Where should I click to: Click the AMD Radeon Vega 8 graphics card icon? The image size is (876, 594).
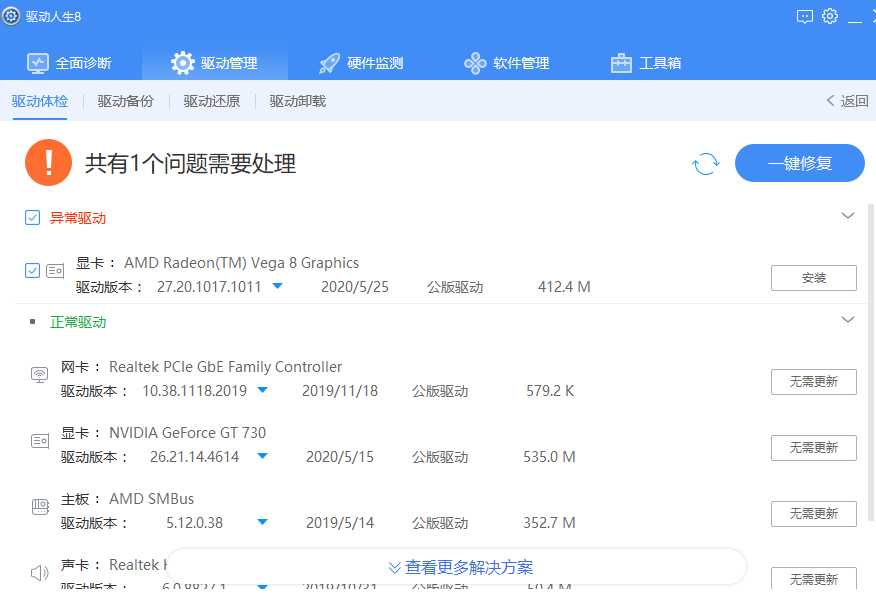pyautogui.click(x=55, y=271)
